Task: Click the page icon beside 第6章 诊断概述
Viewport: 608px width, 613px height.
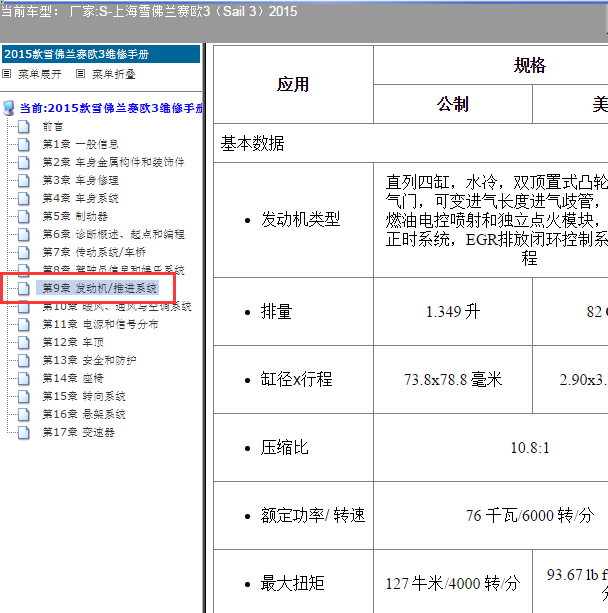Action: (23, 234)
